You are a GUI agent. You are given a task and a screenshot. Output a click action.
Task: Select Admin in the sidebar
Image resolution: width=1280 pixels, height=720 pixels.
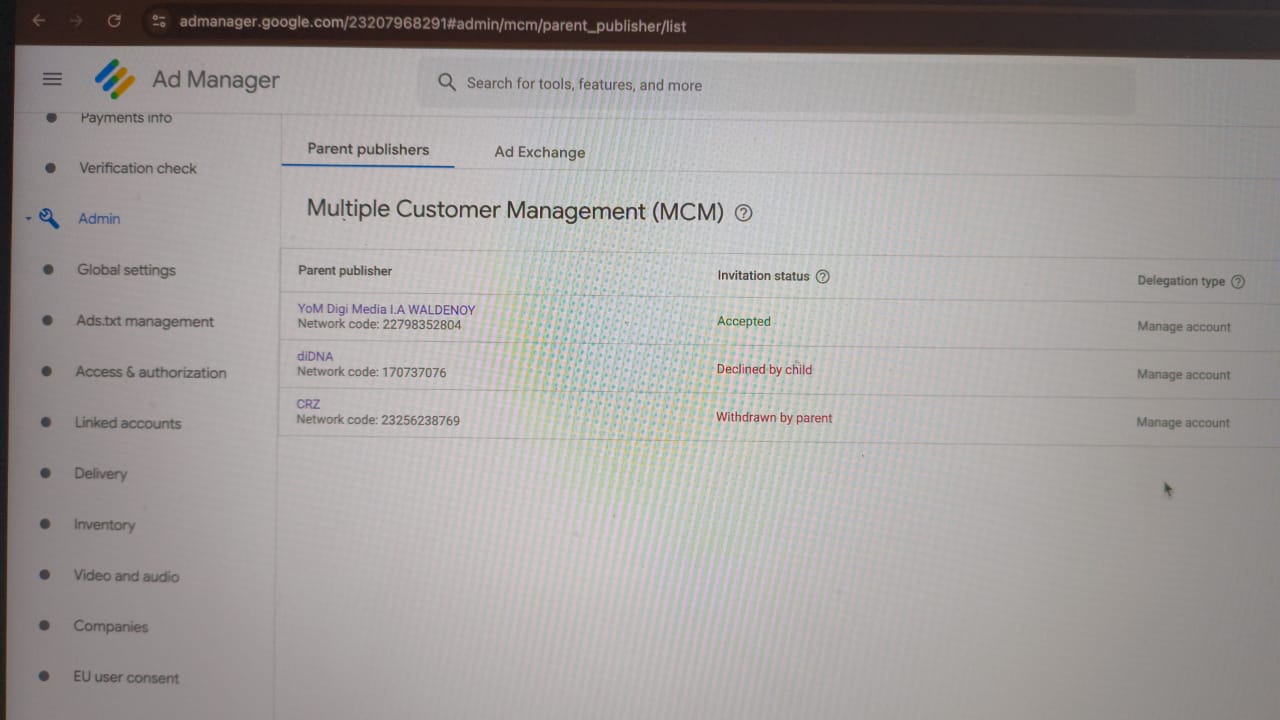click(x=99, y=218)
